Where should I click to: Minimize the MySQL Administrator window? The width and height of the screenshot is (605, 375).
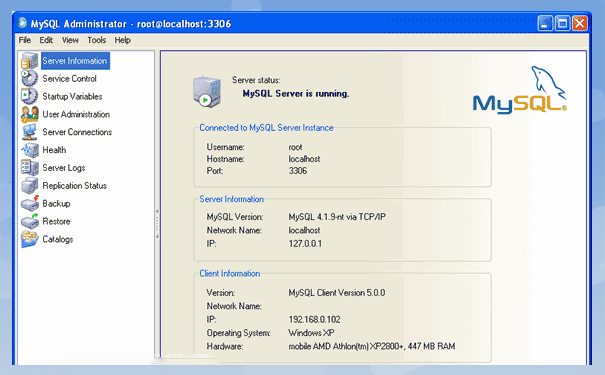545,24
